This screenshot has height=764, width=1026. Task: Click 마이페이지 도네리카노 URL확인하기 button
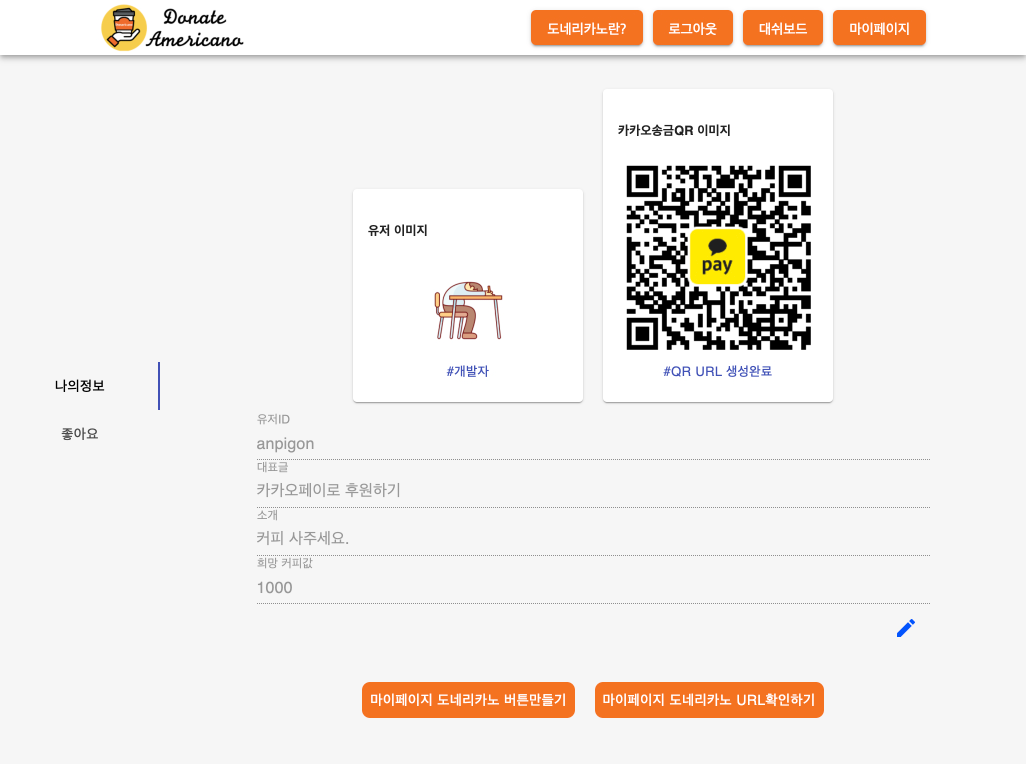[x=709, y=700]
